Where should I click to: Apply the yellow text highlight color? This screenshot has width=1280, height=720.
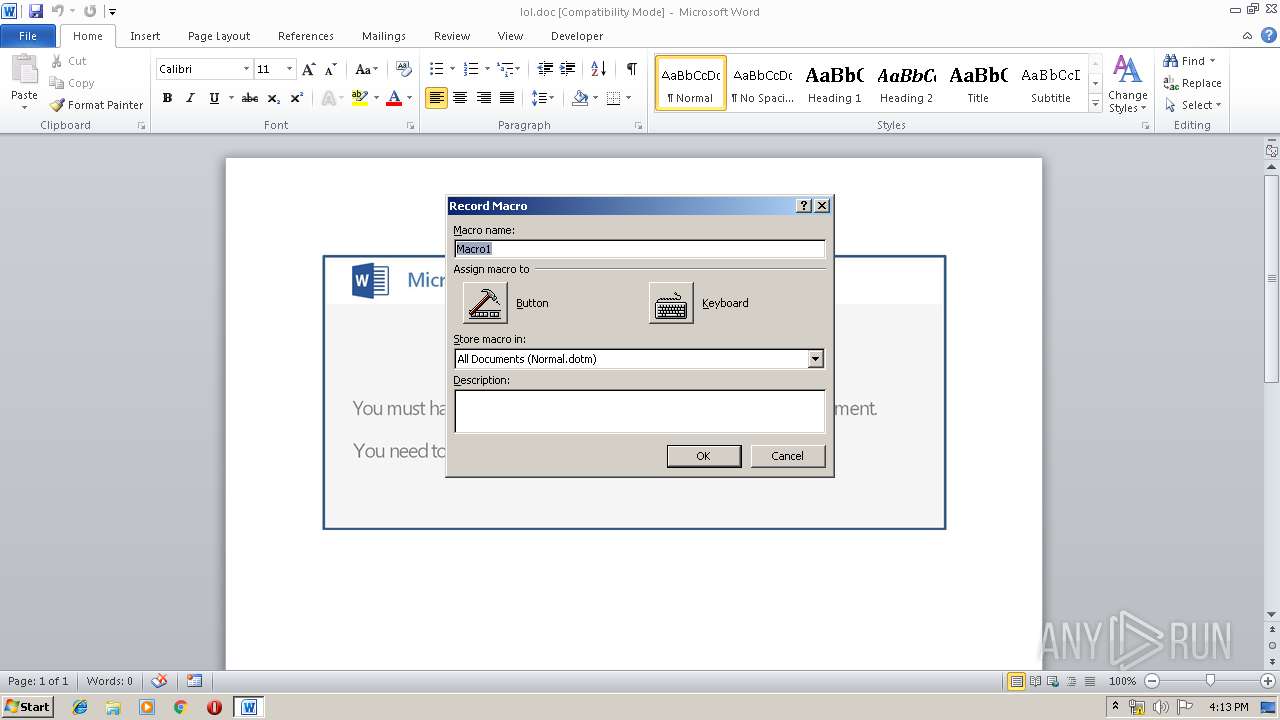[360, 98]
